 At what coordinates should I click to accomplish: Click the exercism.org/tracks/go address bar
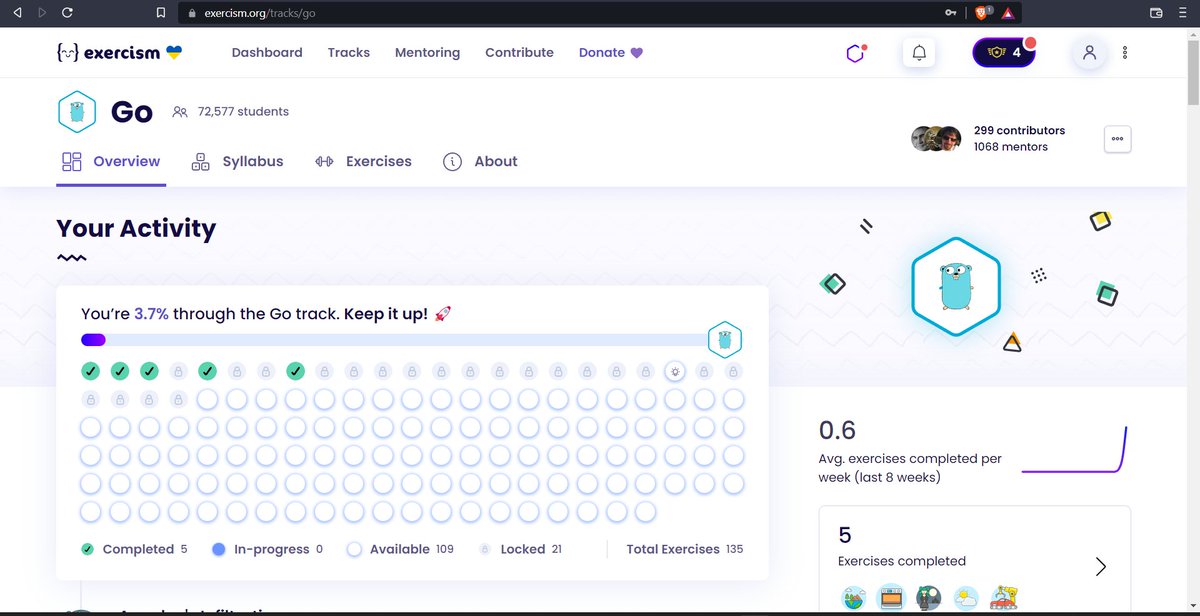600,13
